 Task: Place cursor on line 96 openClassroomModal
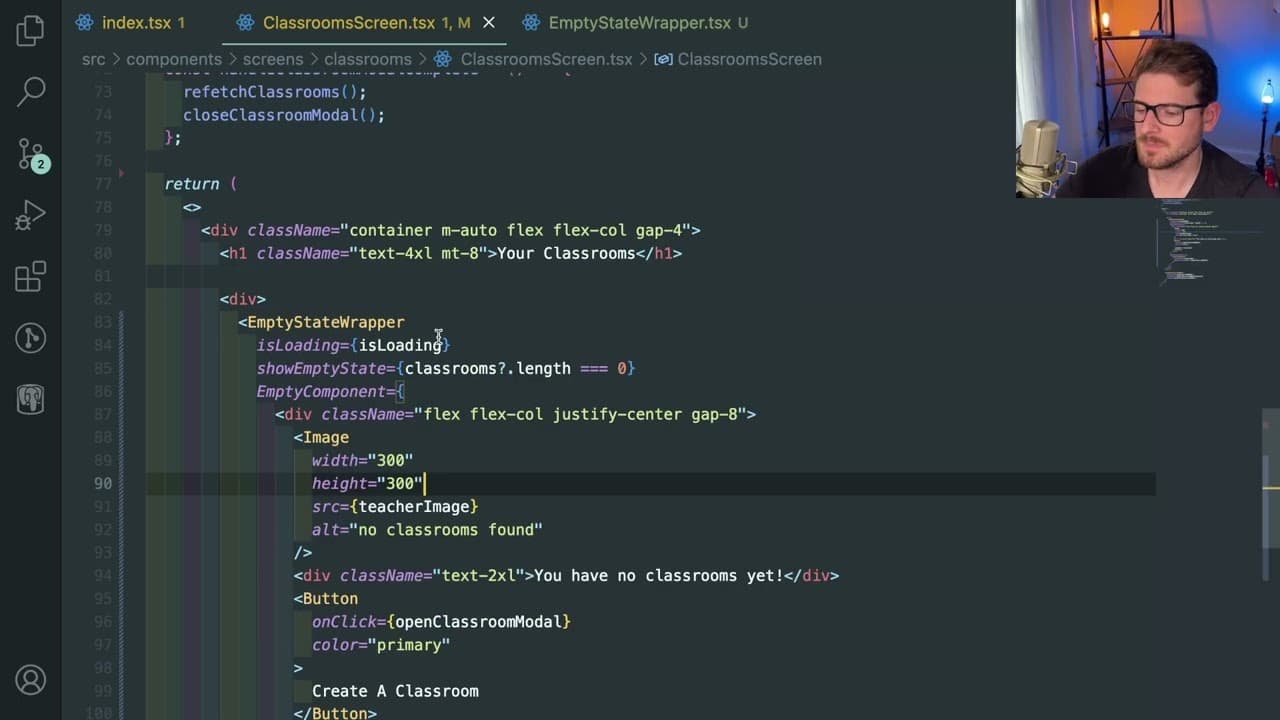[x=478, y=622]
